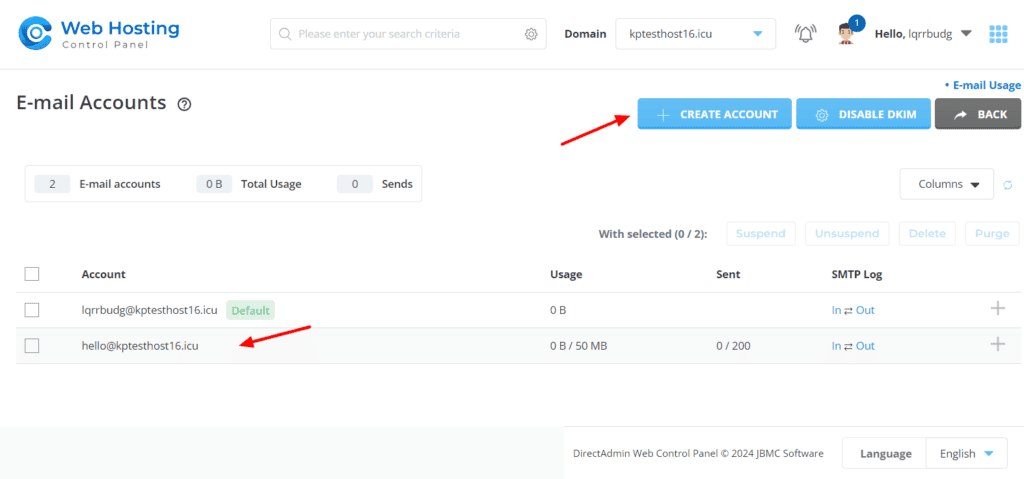Click the With selected (0 / 2) label
The width and height of the screenshot is (1024, 479).
(653, 234)
